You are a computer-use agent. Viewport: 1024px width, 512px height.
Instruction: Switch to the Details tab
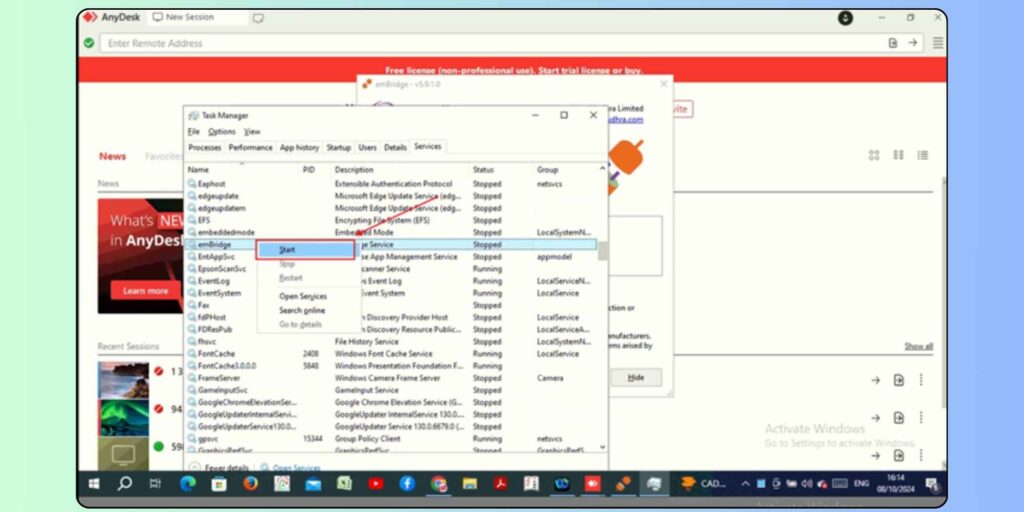point(395,148)
